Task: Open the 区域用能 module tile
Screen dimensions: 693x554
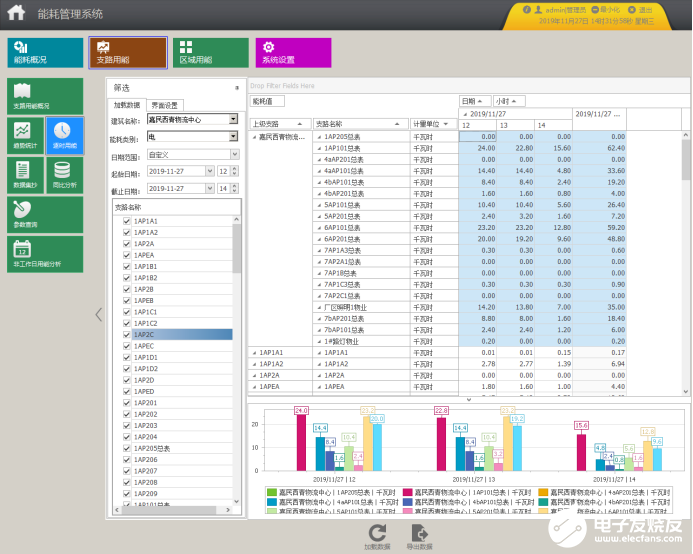Action: pos(210,53)
